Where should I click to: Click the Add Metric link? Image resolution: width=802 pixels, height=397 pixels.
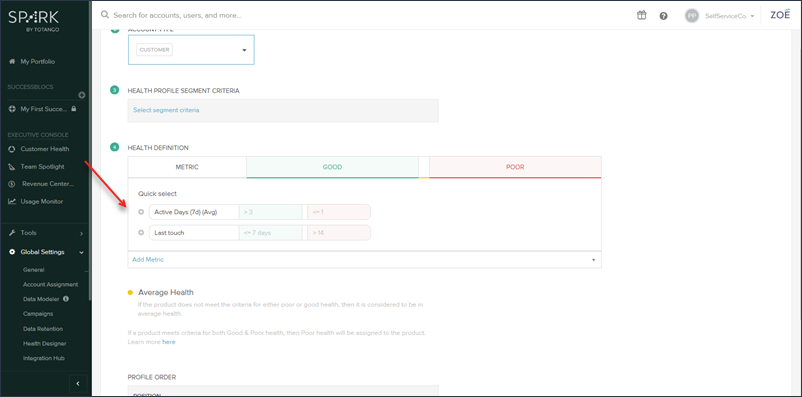(148, 260)
